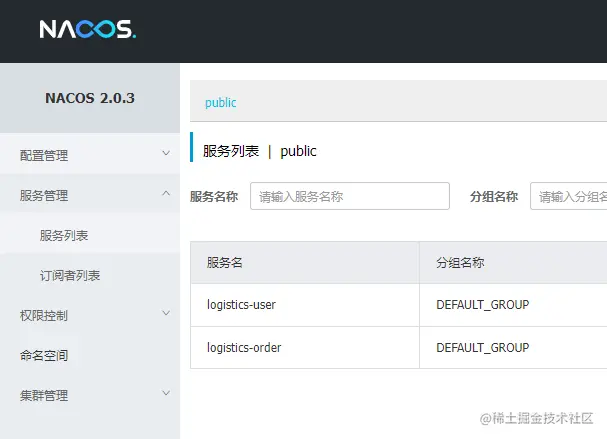This screenshot has height=439, width=607.
Task: Focus the 分组名称 search input
Action: 568,196
